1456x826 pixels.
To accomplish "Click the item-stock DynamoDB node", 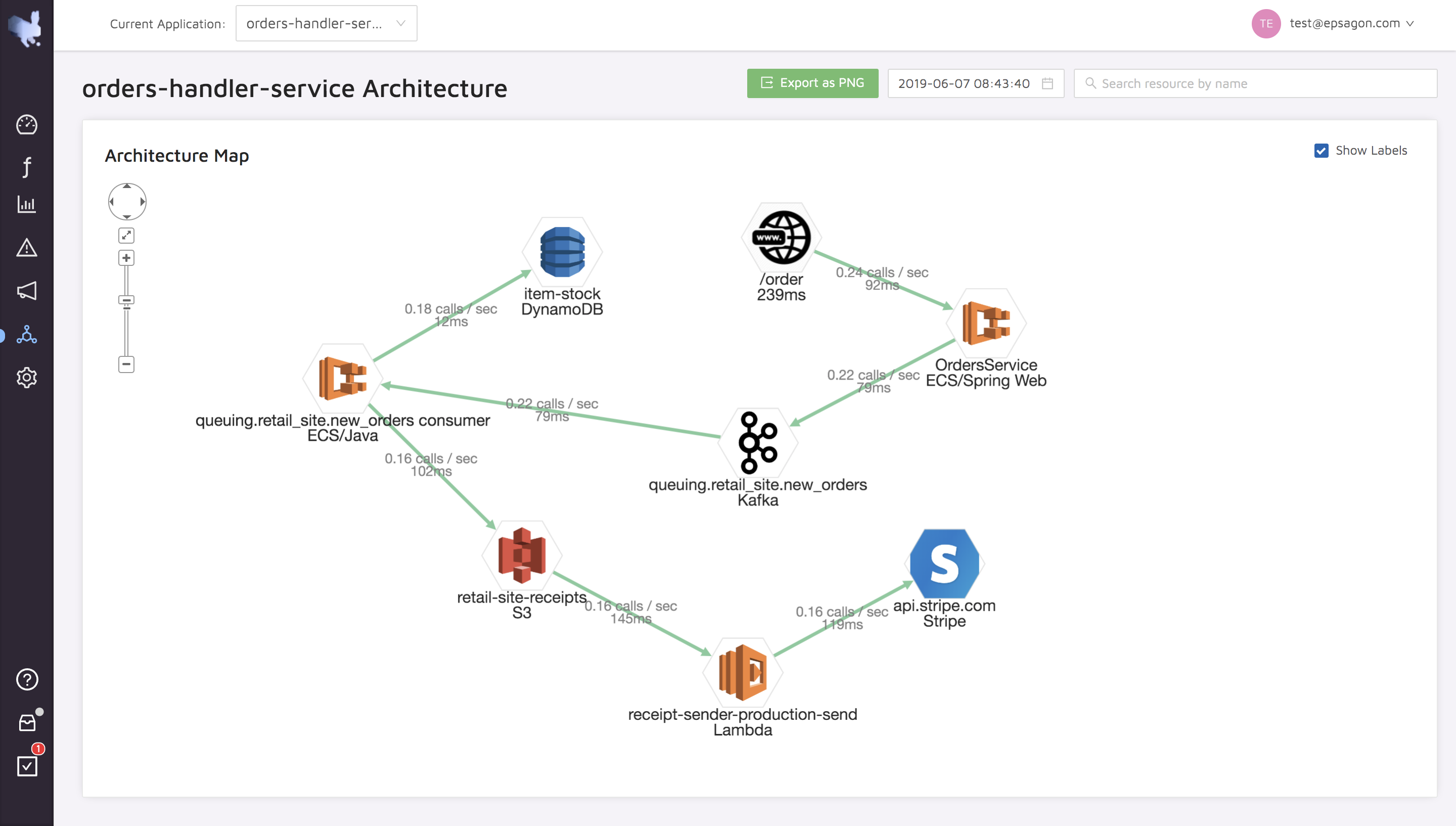I will pyautogui.click(x=562, y=252).
